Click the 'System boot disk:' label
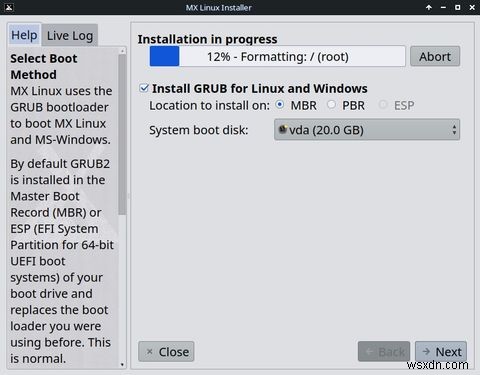 pos(199,130)
